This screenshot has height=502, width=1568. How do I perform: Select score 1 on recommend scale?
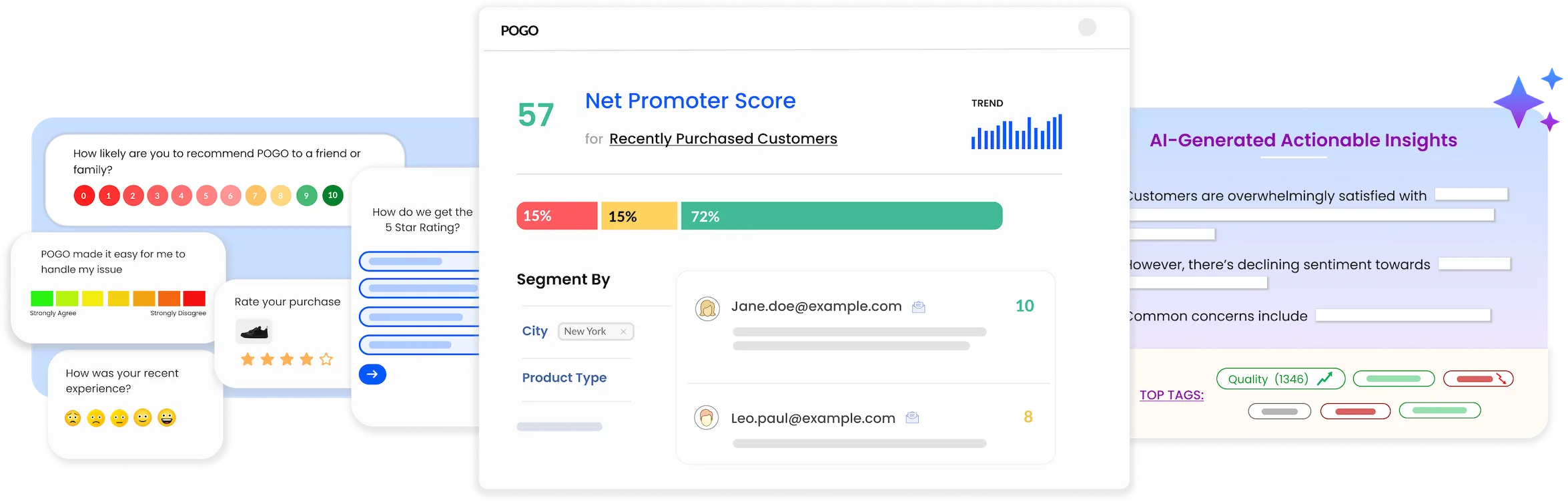[x=109, y=196]
